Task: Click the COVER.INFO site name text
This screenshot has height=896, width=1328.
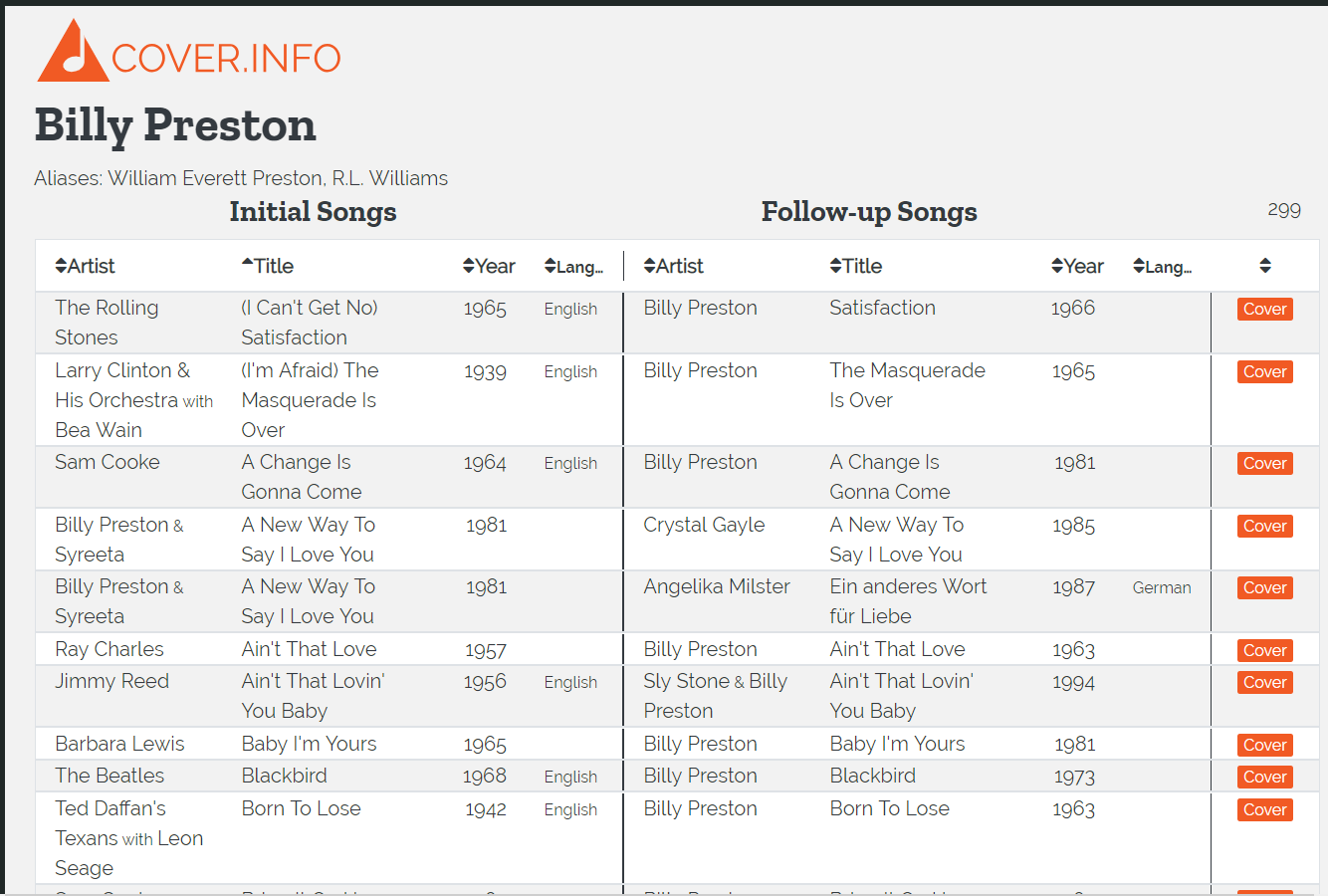Action: tap(226, 58)
